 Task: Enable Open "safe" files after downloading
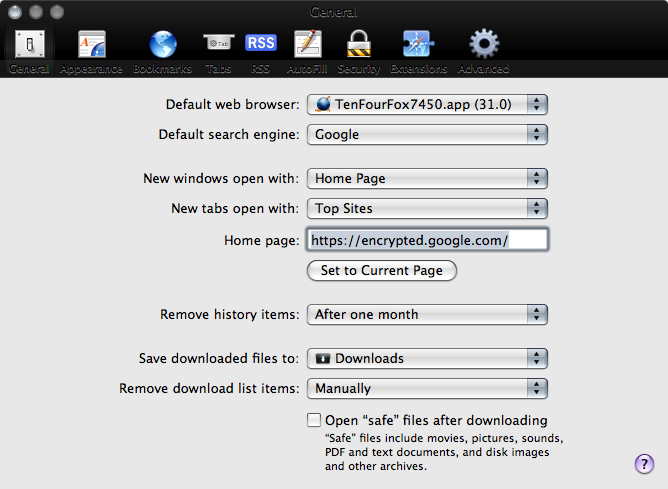coord(314,420)
